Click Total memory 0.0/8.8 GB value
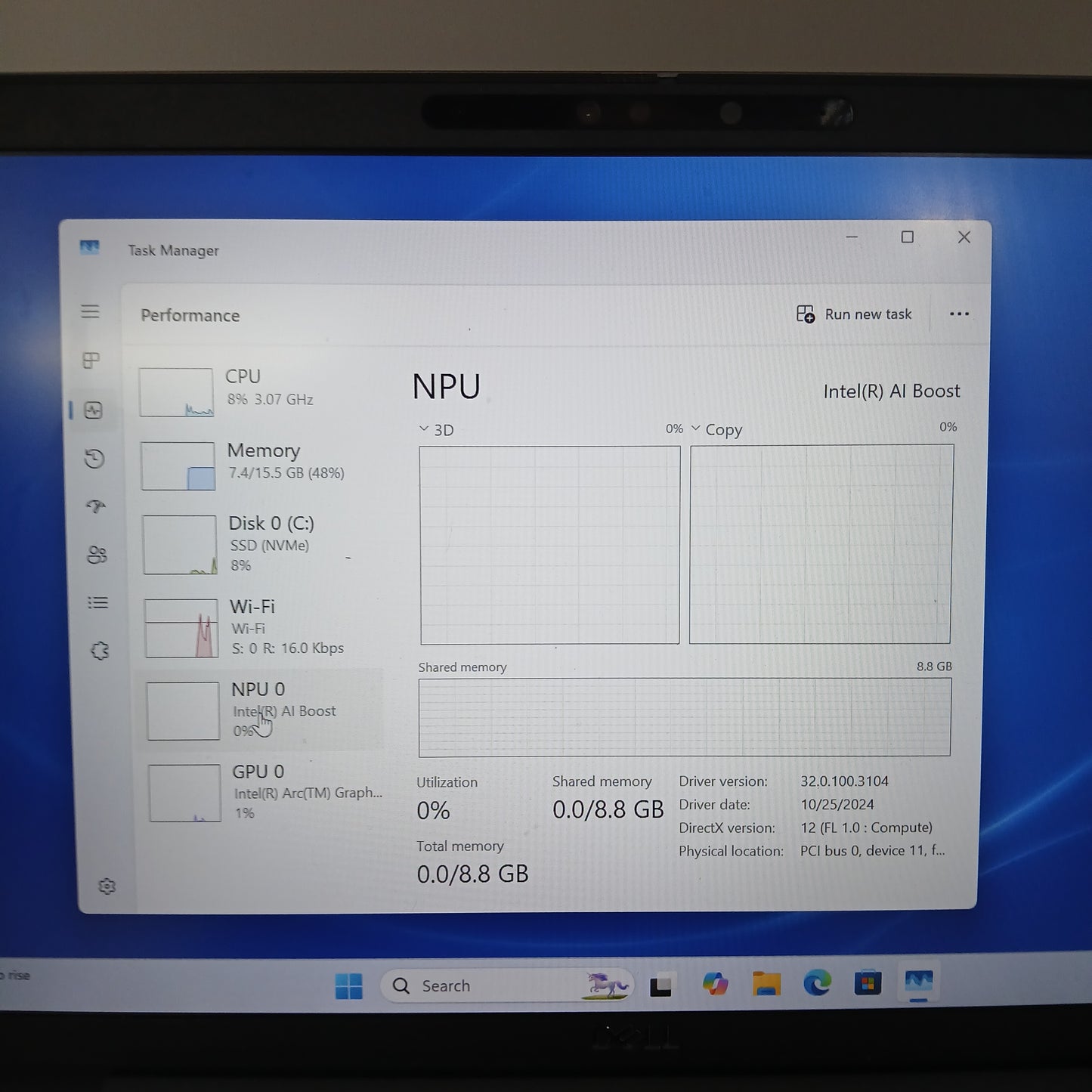This screenshot has width=1092, height=1092. tap(473, 874)
